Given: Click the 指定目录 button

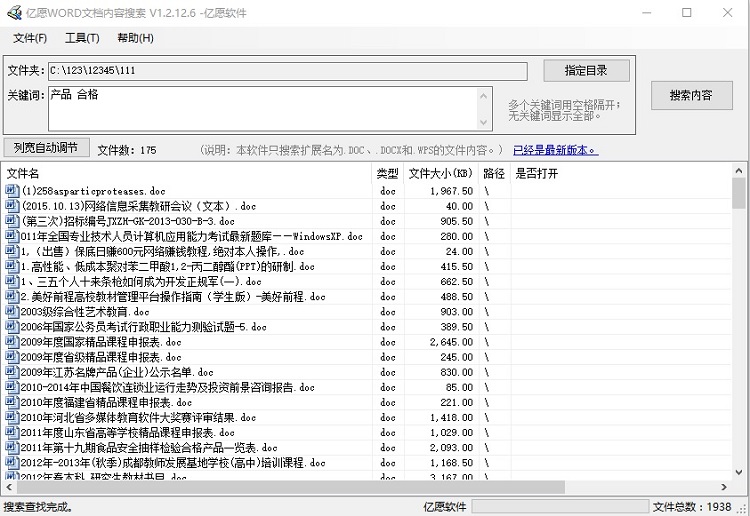Looking at the screenshot, I should point(586,71).
